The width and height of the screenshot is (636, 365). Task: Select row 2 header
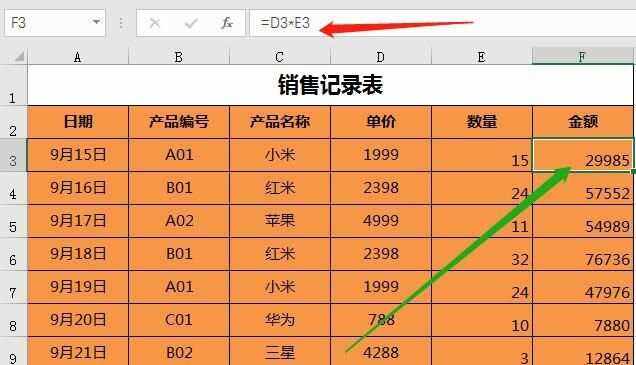tap(13, 122)
